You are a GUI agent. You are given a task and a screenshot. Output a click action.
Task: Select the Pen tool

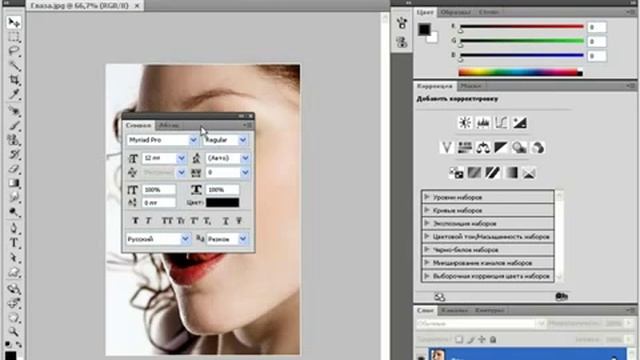point(14,228)
